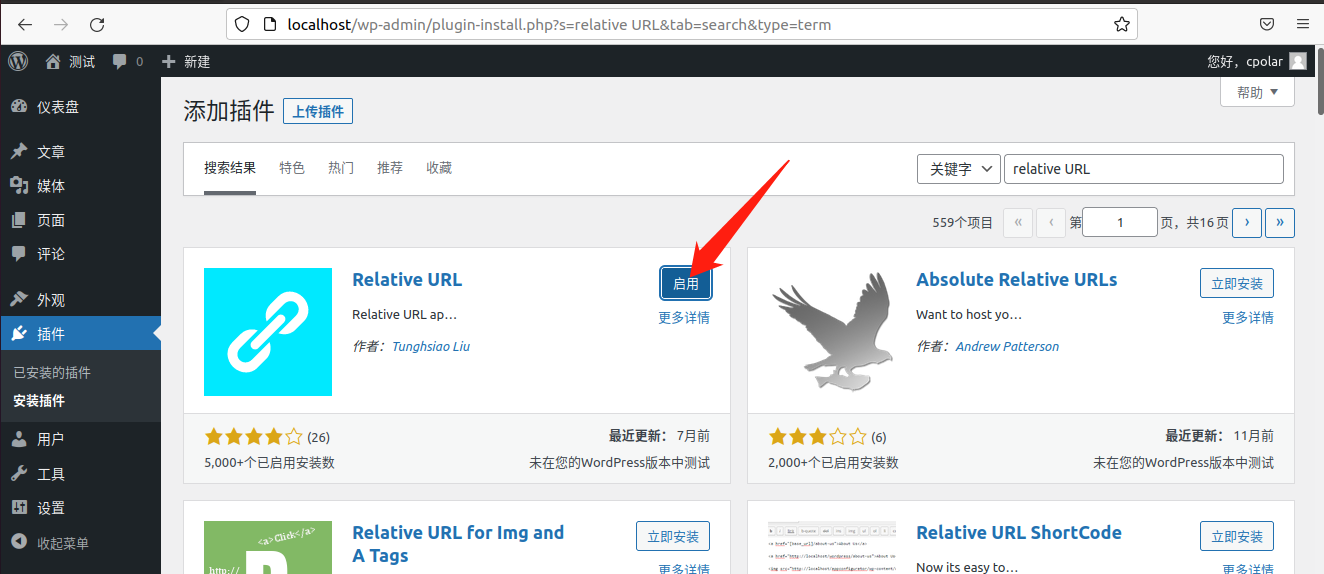Click Absolute Relative URLs star rating
This screenshot has height=574, width=1324.
817,437
